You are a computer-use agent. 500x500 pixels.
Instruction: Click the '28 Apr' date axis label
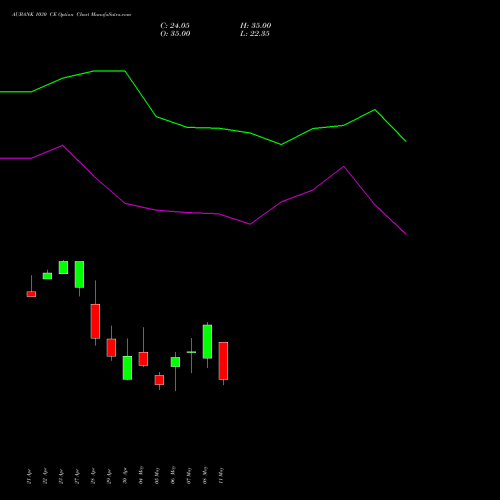[93, 476]
